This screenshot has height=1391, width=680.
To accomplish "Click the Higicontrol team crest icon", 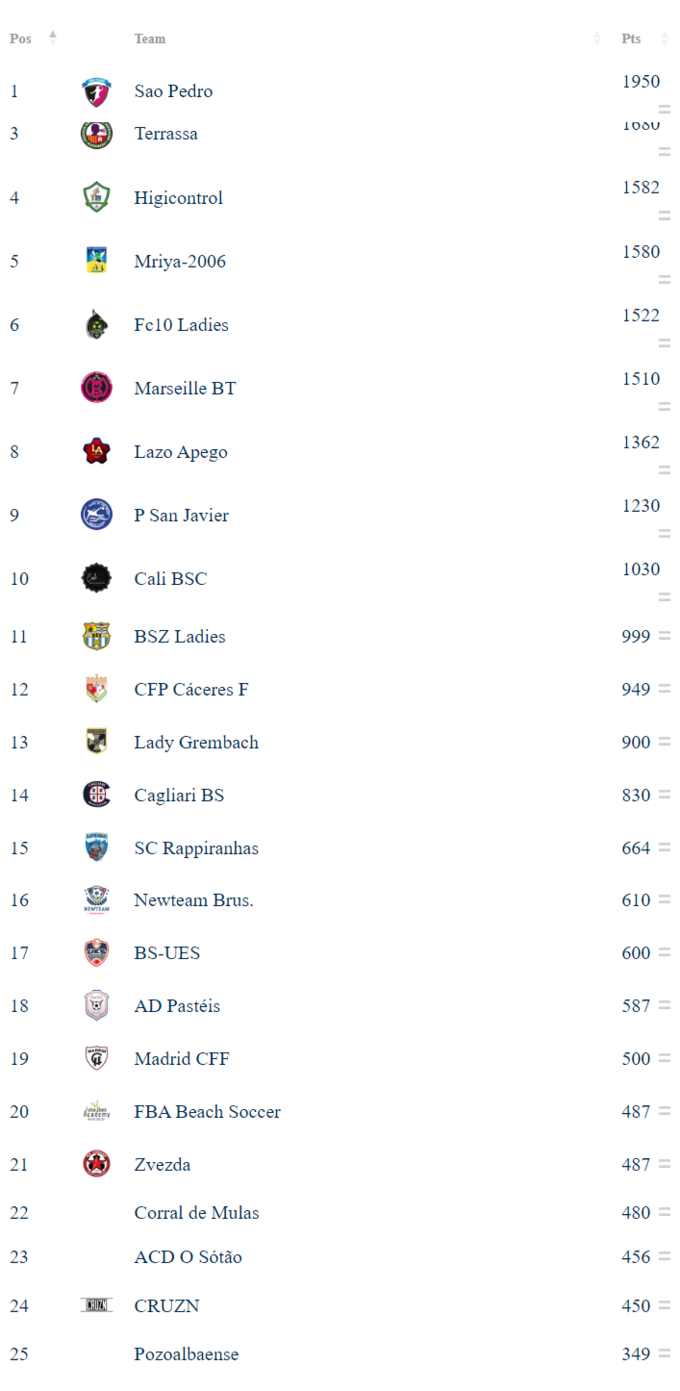I will 96,197.
